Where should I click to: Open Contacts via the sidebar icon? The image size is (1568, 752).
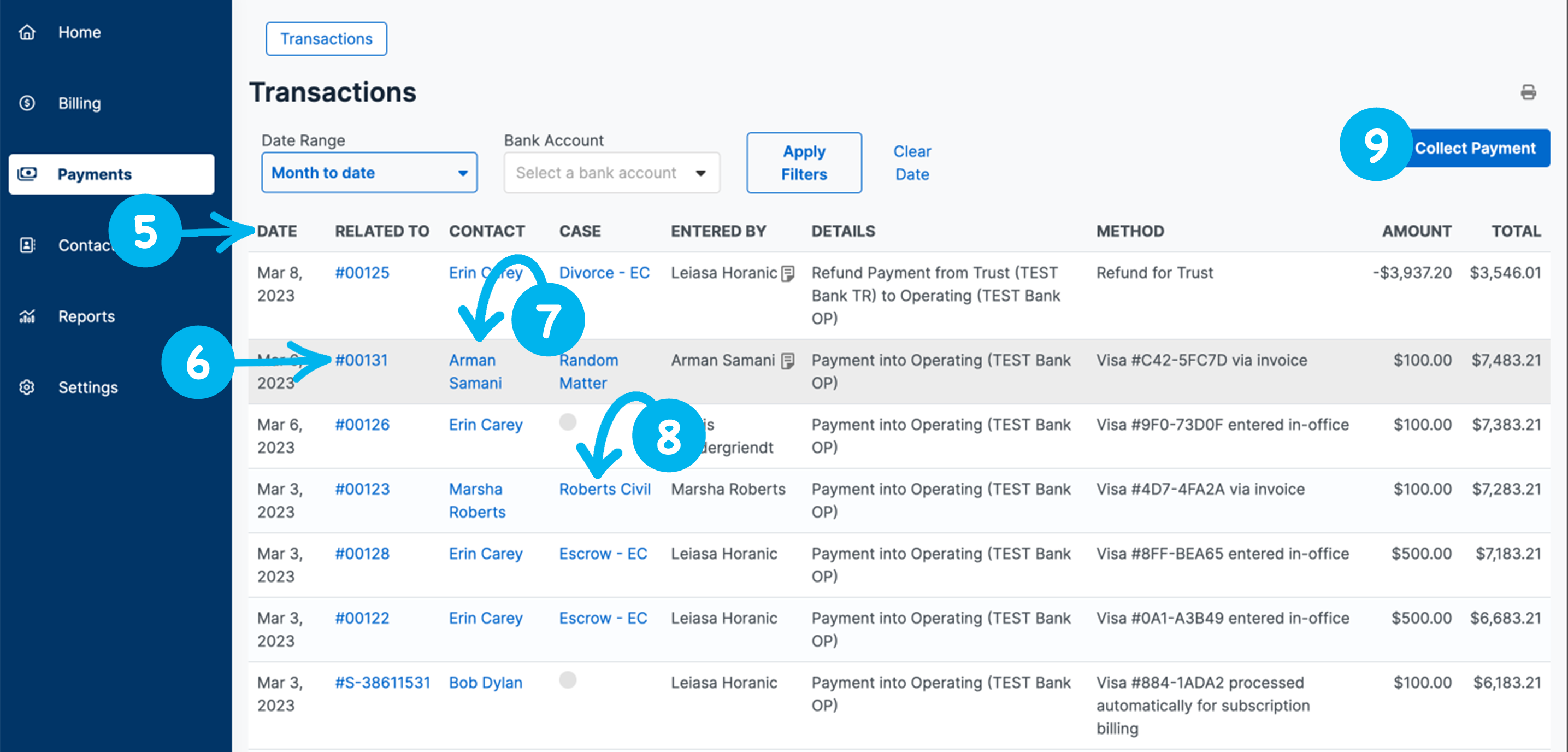(27, 245)
